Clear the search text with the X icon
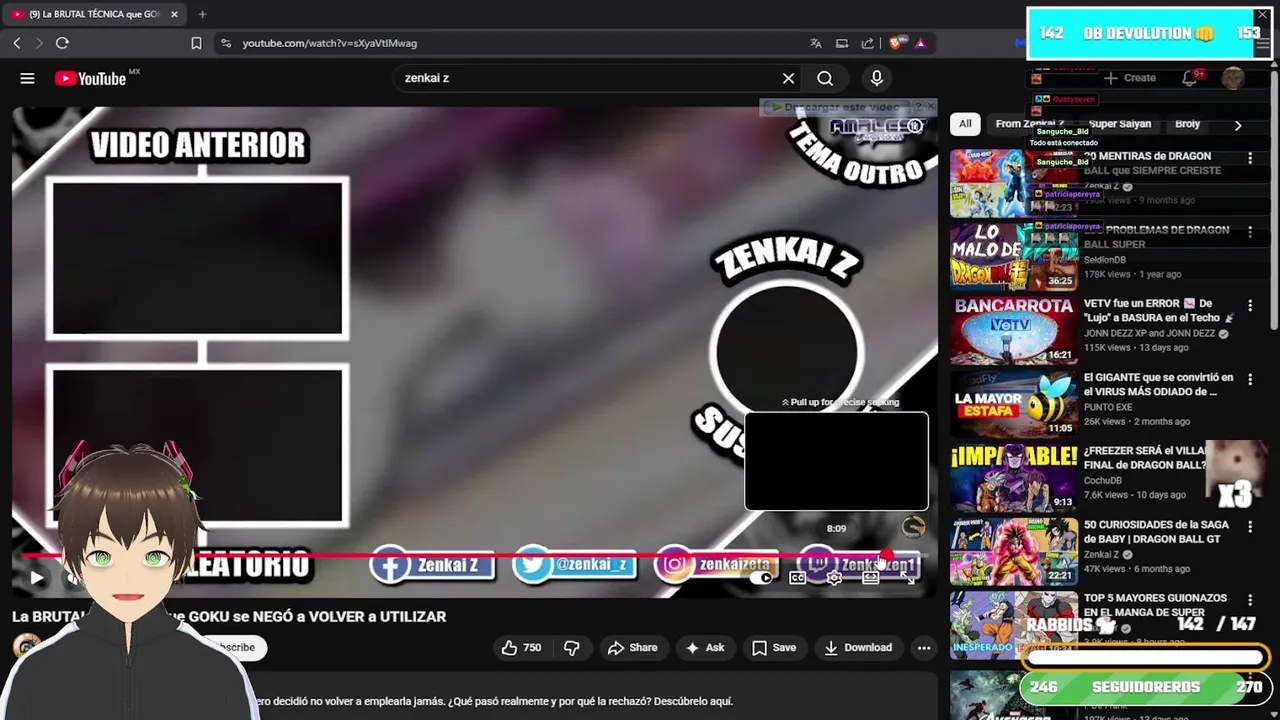1280x720 pixels. pyautogui.click(x=788, y=78)
